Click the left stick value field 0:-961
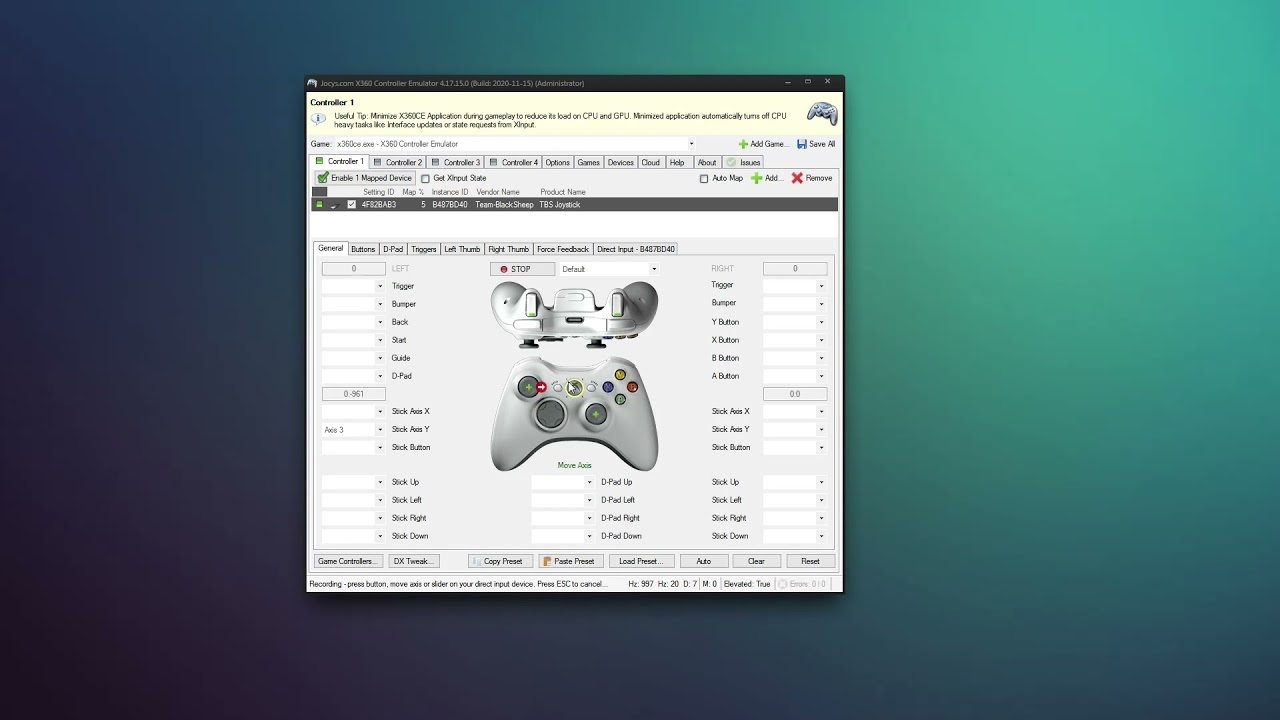The image size is (1280, 720). (353, 394)
